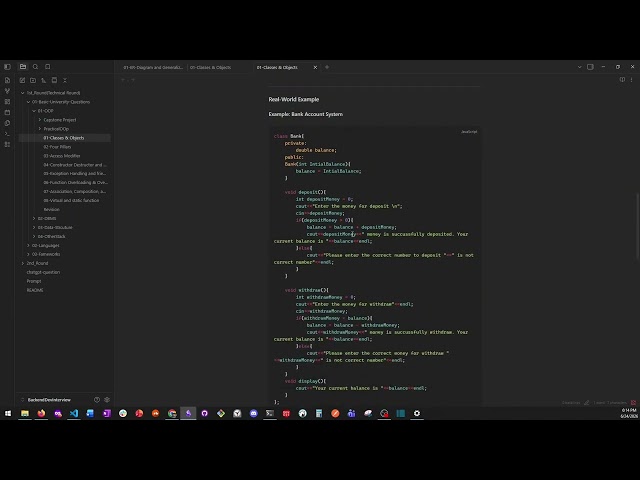Screen dimensions: 640x480
Task: Open the 08-Virtual and static function note
Action: pos(71,200)
